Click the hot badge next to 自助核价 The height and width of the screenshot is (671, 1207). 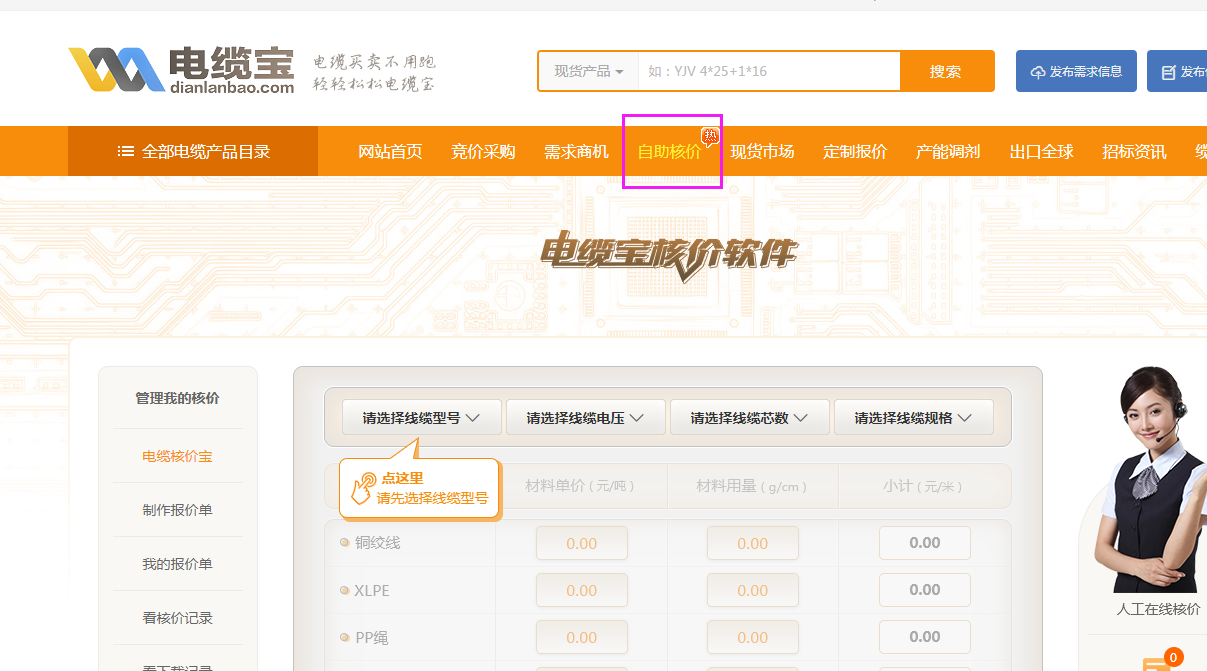pyautogui.click(x=710, y=136)
